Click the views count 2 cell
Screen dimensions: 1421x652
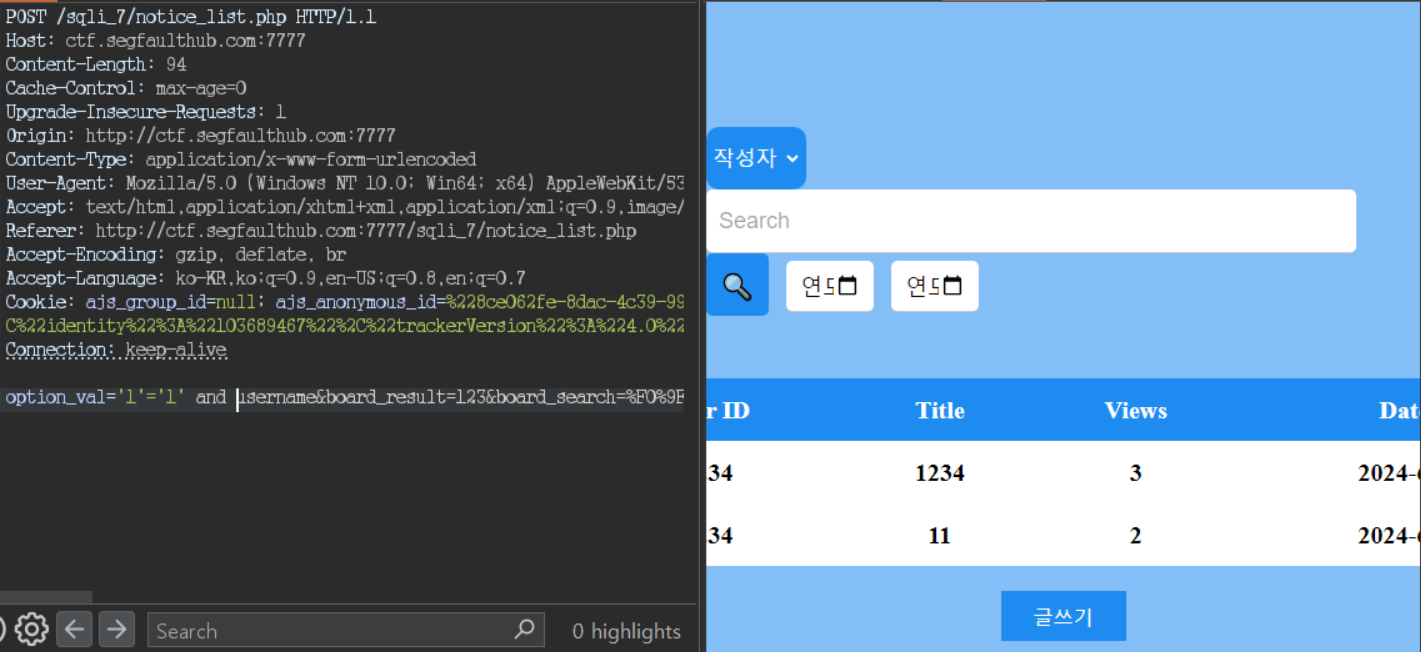pos(1136,536)
